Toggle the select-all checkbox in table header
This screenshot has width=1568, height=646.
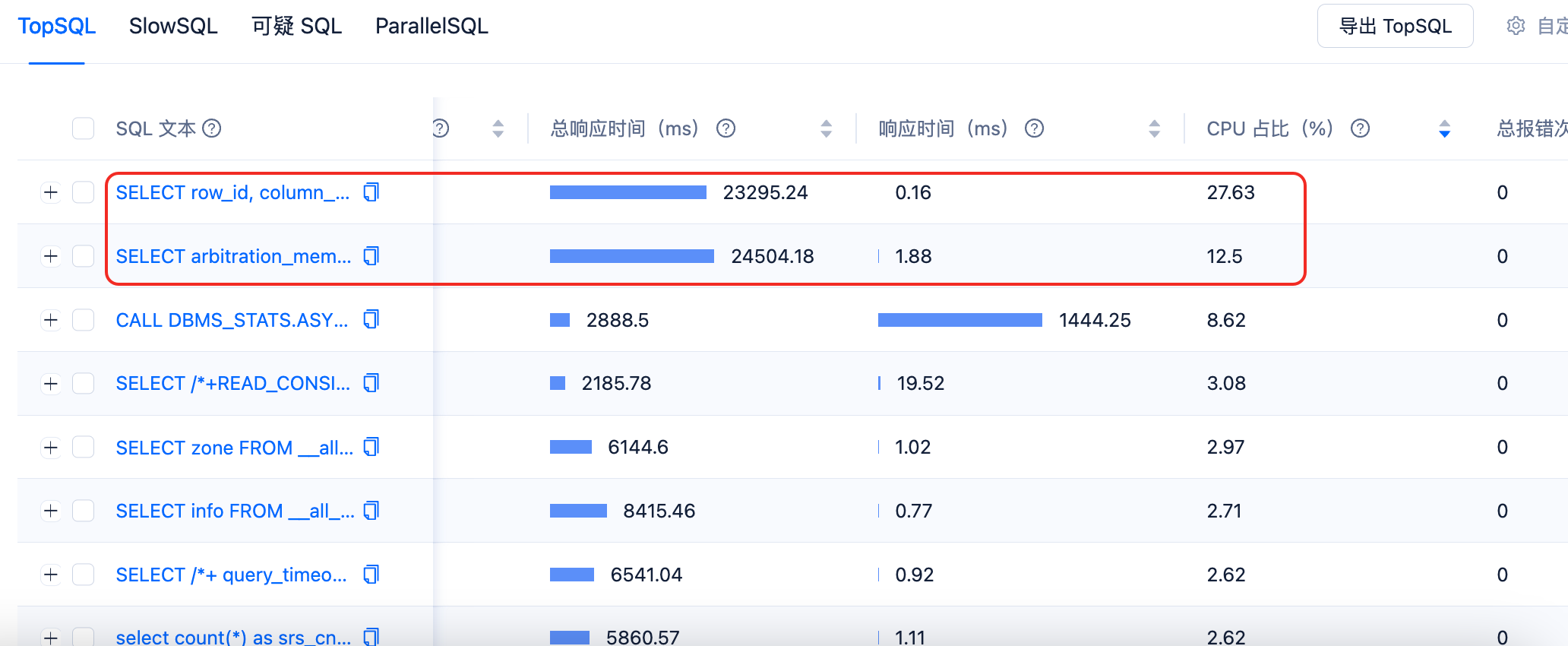coord(83,128)
